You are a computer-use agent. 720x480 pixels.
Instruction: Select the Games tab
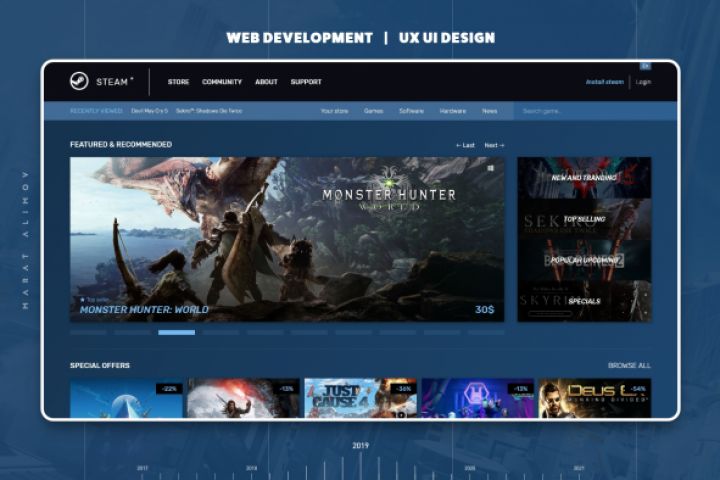point(373,111)
